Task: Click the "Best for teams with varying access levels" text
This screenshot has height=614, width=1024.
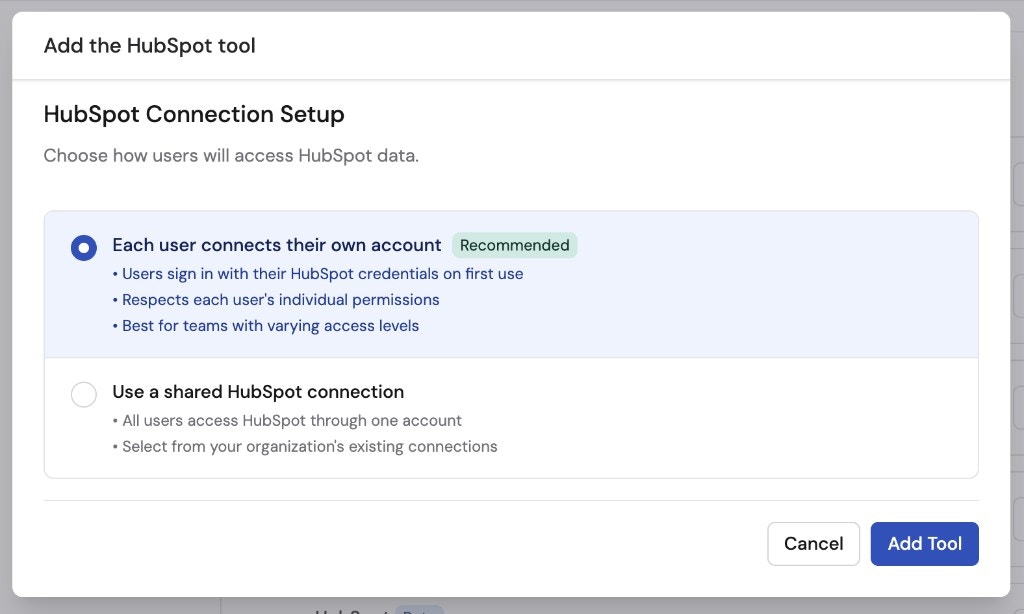Action: point(269,326)
